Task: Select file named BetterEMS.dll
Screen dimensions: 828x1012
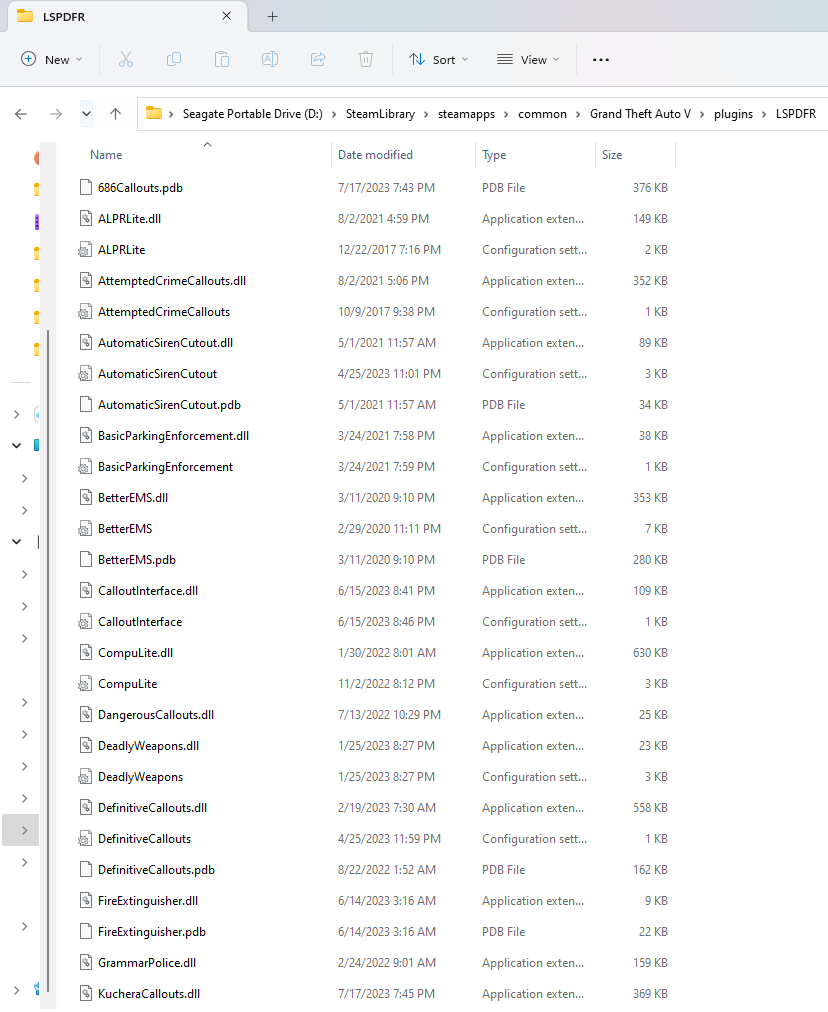Action: pos(133,498)
